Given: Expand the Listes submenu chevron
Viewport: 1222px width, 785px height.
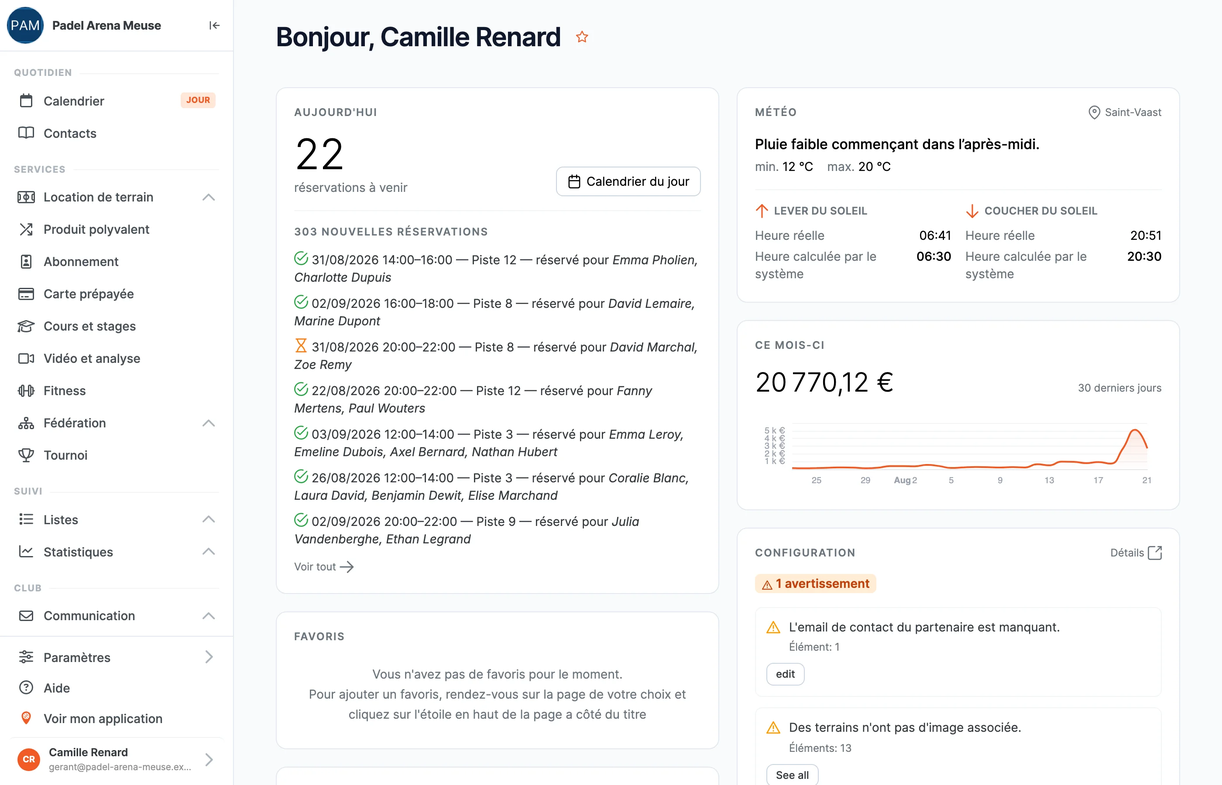Looking at the screenshot, I should point(209,520).
